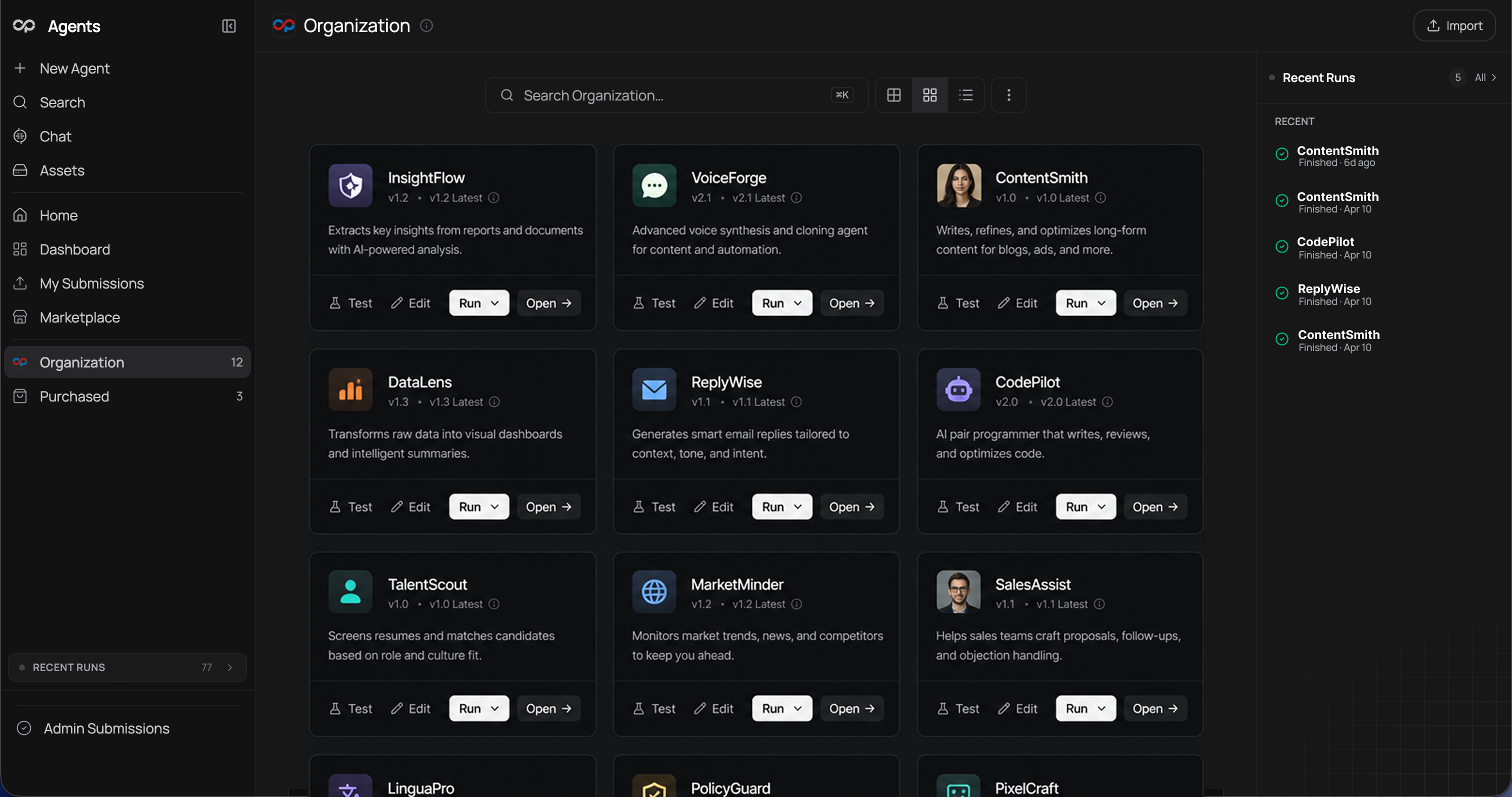
Task: Switch to the card grid view icon
Action: 929,95
